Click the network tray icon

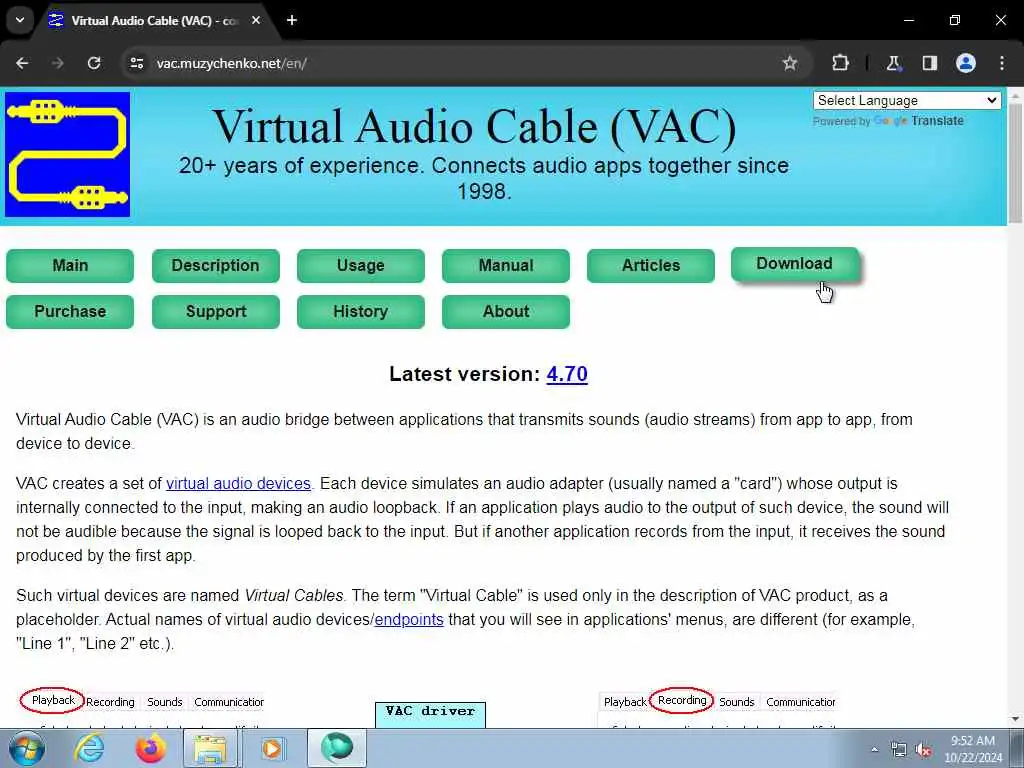(899, 750)
